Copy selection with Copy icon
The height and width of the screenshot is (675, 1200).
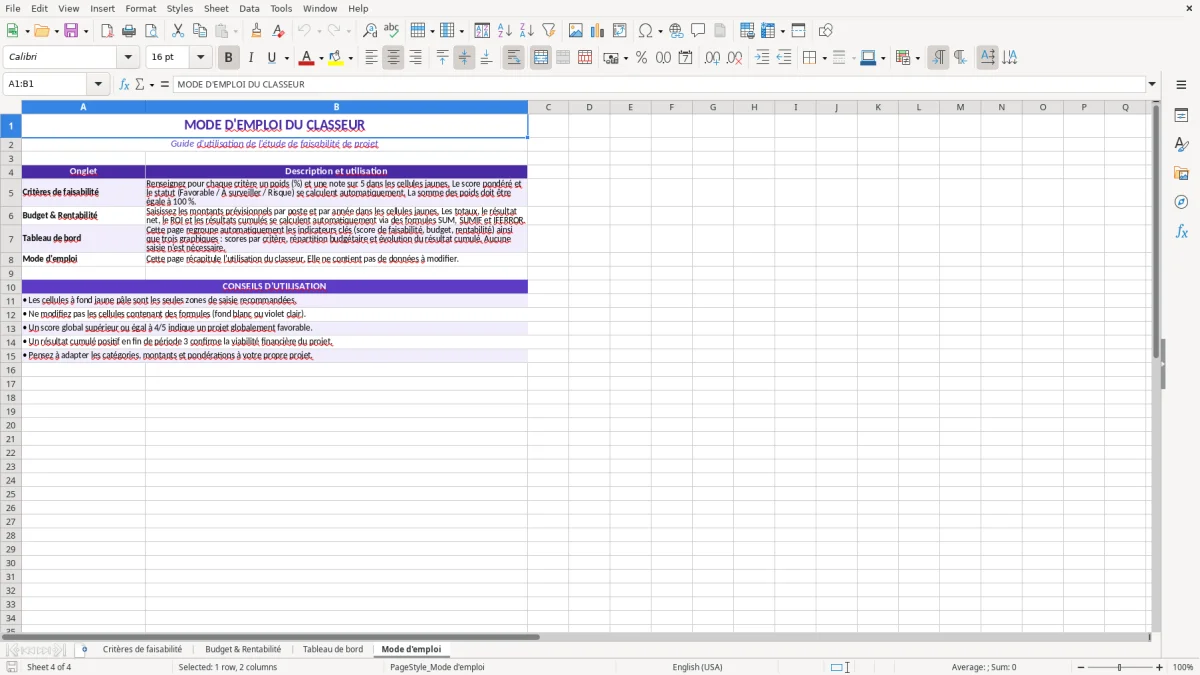(200, 31)
